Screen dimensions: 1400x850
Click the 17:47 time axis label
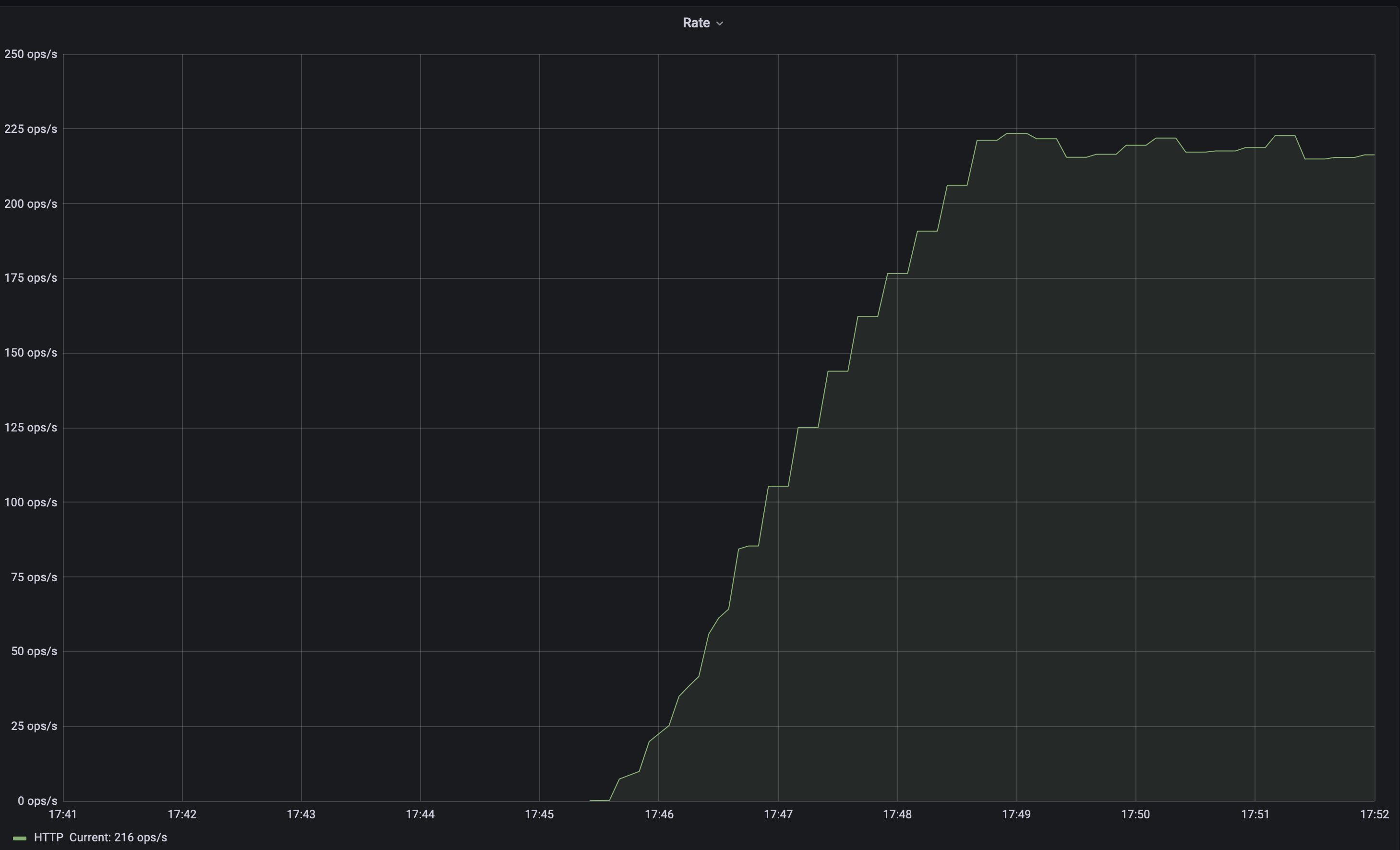778,814
